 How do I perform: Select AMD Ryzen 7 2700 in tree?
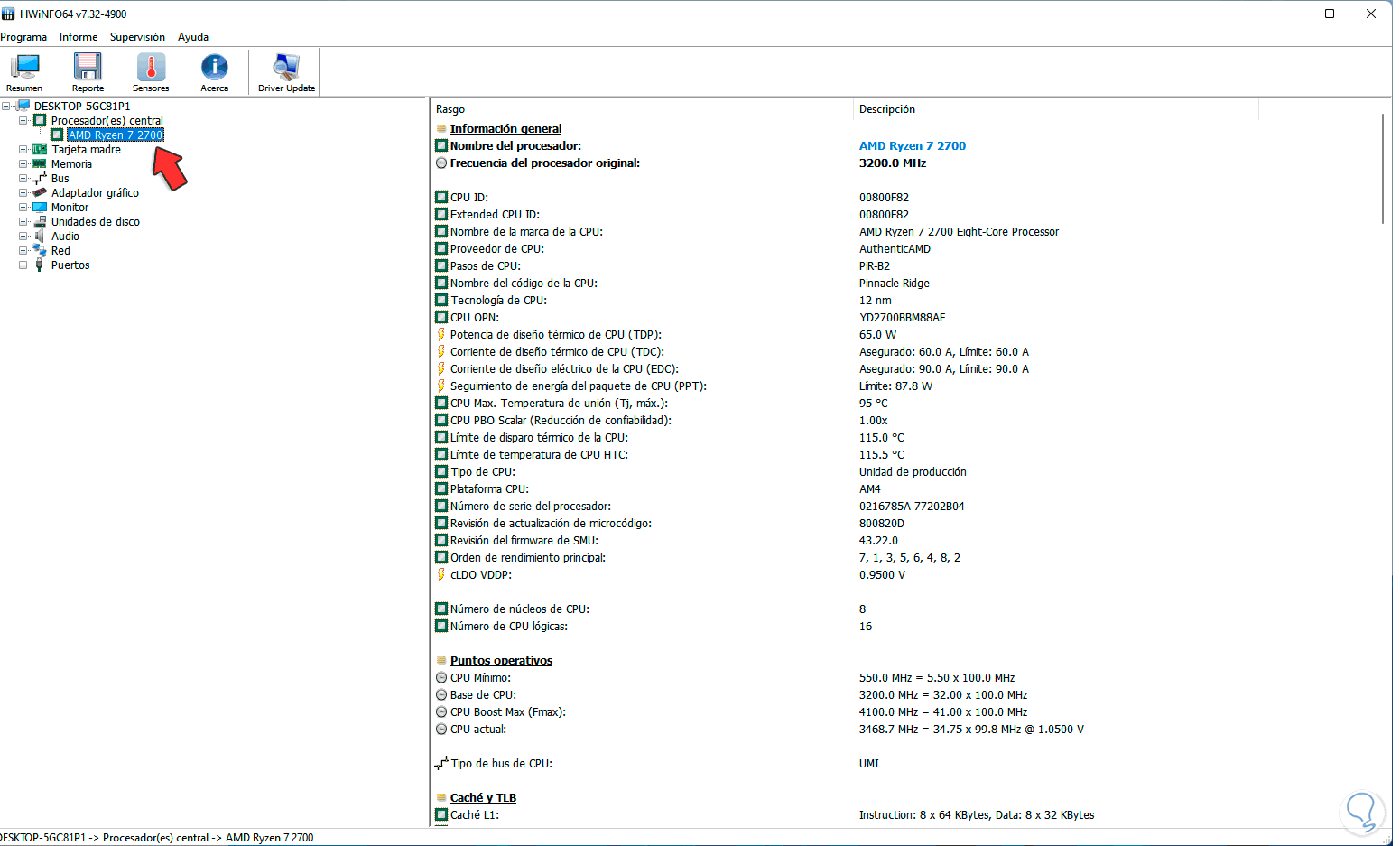coord(116,135)
